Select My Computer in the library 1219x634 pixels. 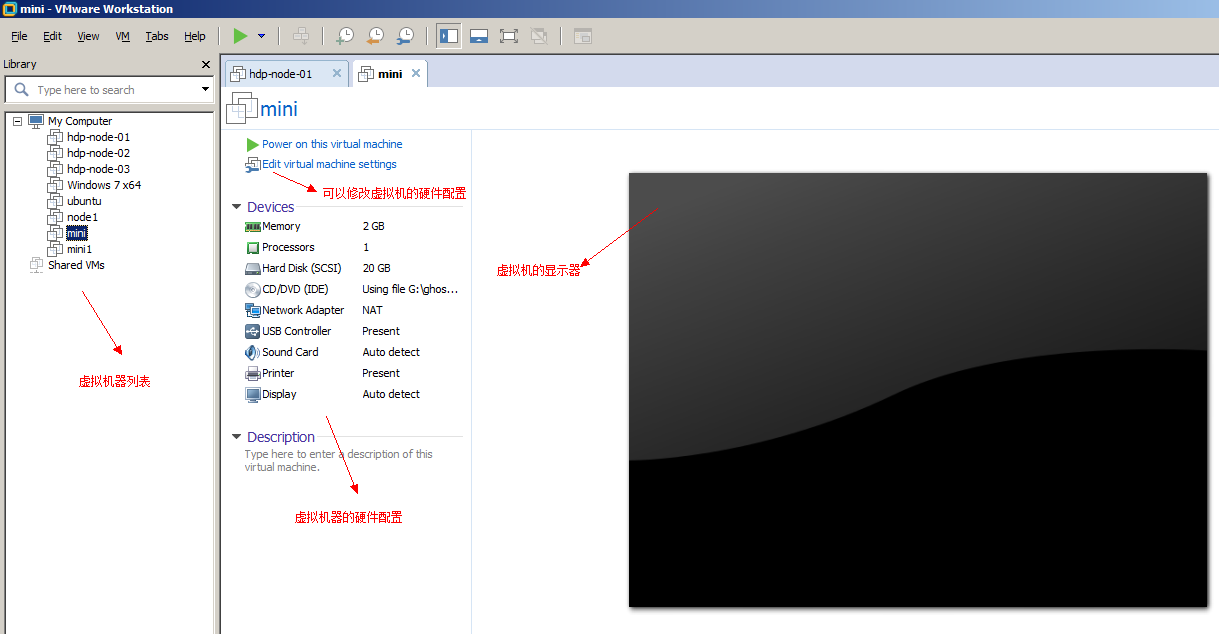(80, 121)
